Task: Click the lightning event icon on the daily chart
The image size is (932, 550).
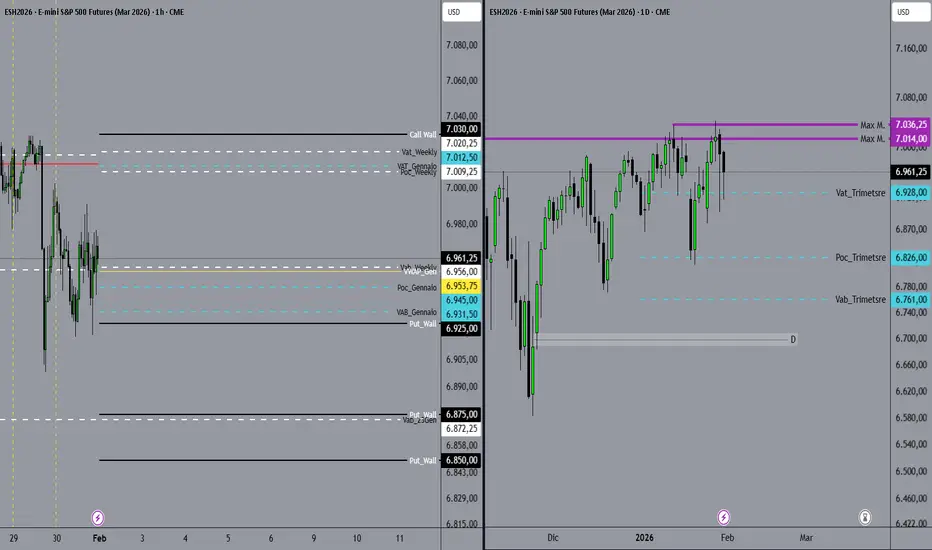Action: point(723,517)
